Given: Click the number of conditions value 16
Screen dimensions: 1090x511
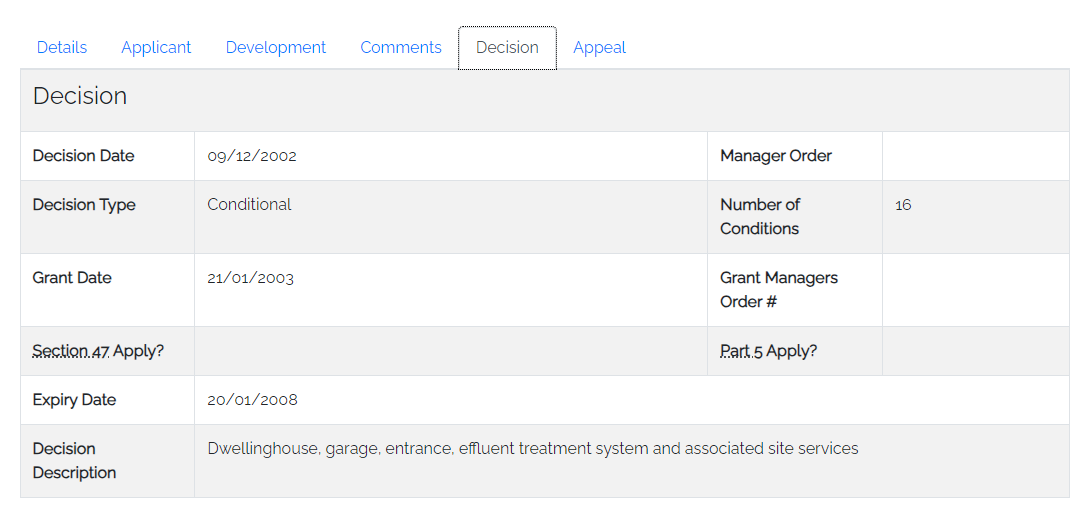Looking at the screenshot, I should (903, 205).
